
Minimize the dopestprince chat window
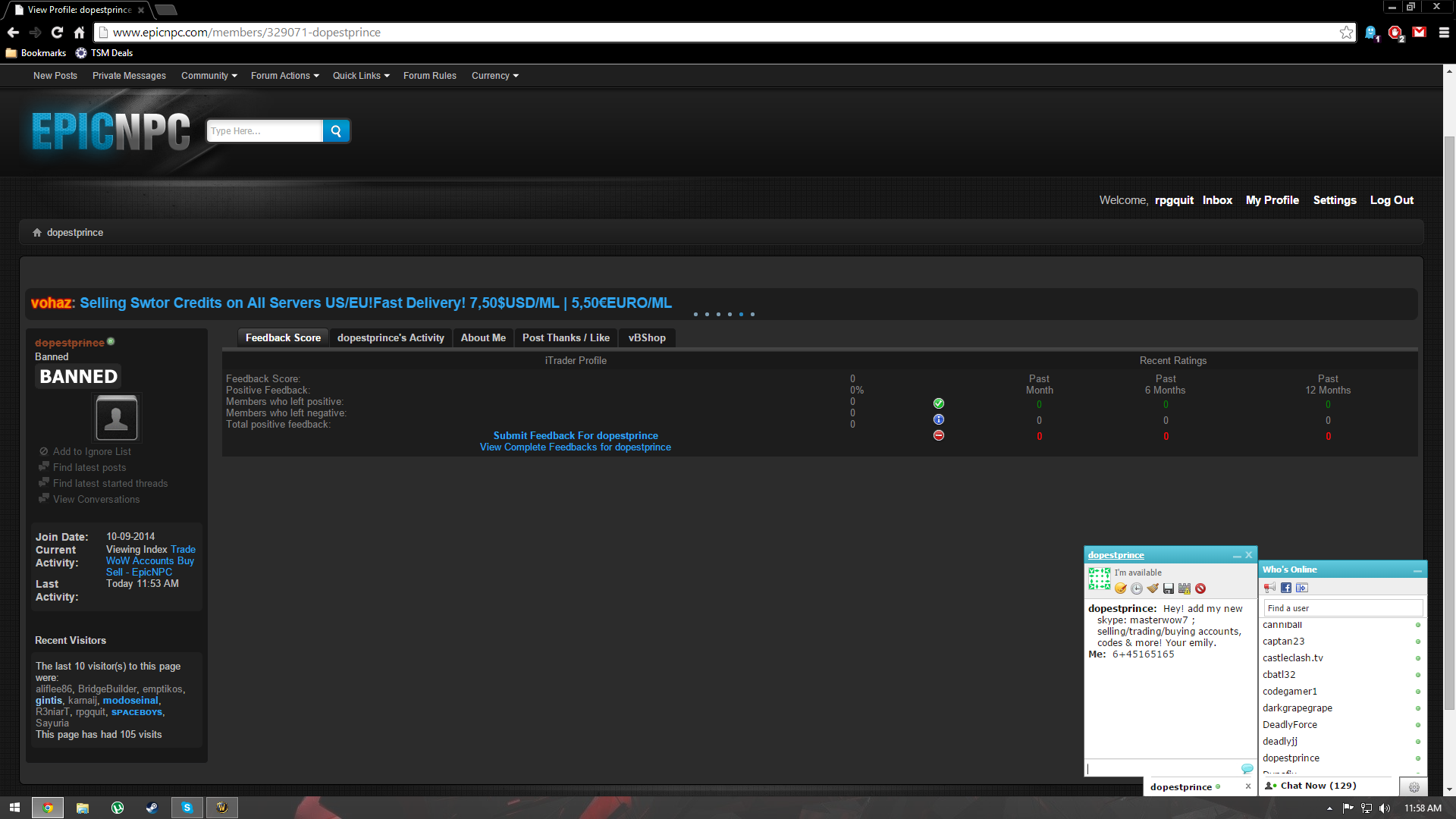click(x=1237, y=555)
